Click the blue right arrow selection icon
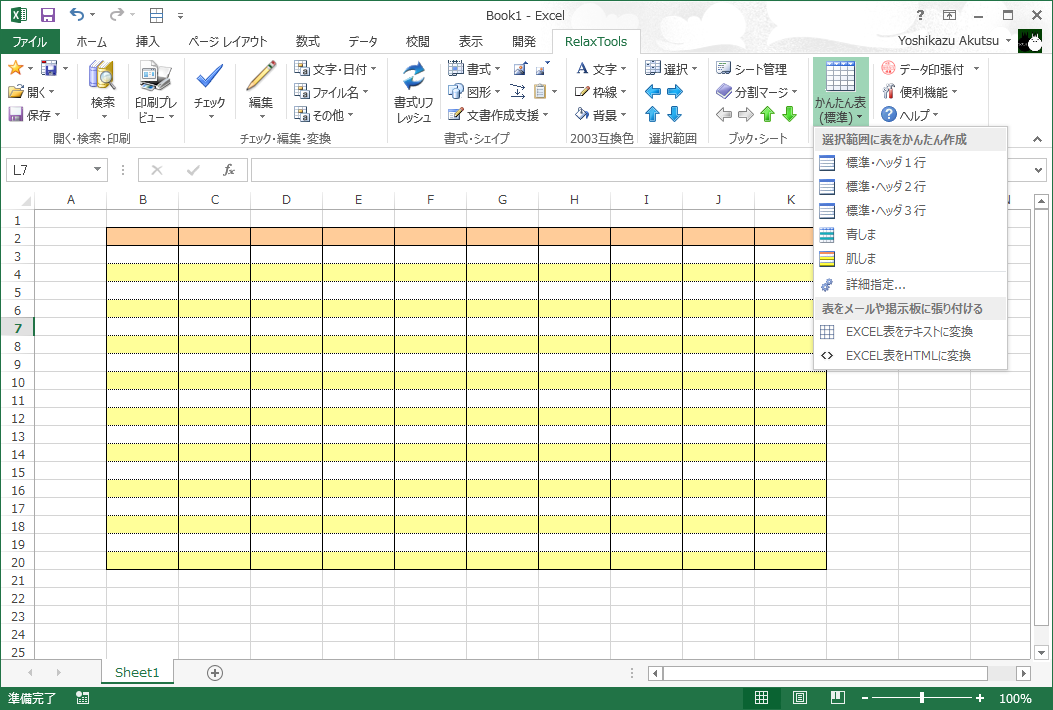The image size is (1053, 710). (676, 91)
